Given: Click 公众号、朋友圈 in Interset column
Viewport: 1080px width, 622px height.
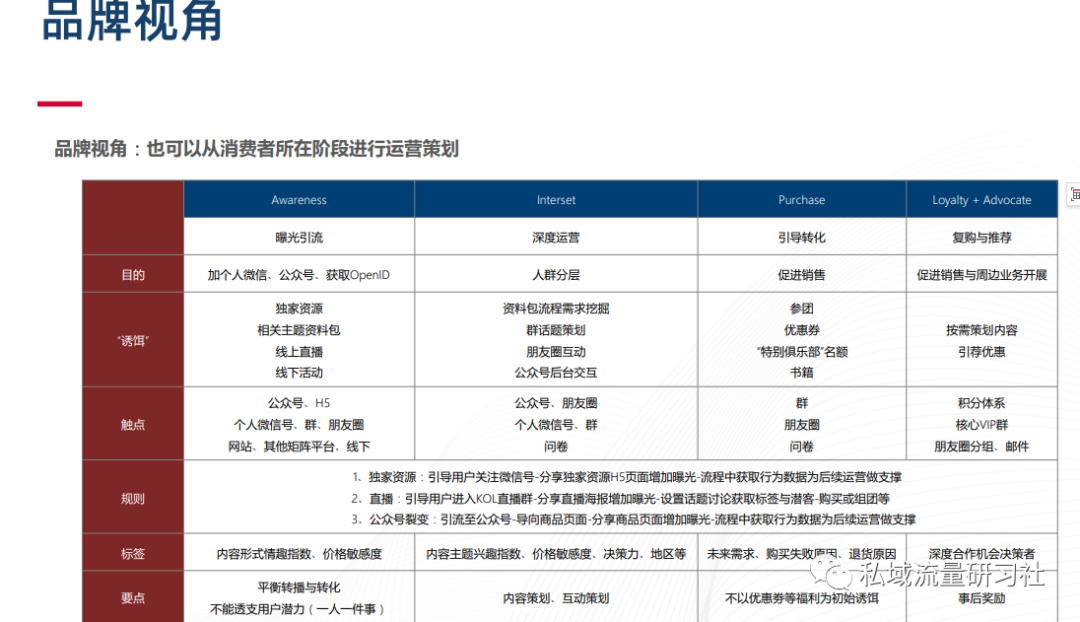Looking at the screenshot, I should [x=556, y=403].
